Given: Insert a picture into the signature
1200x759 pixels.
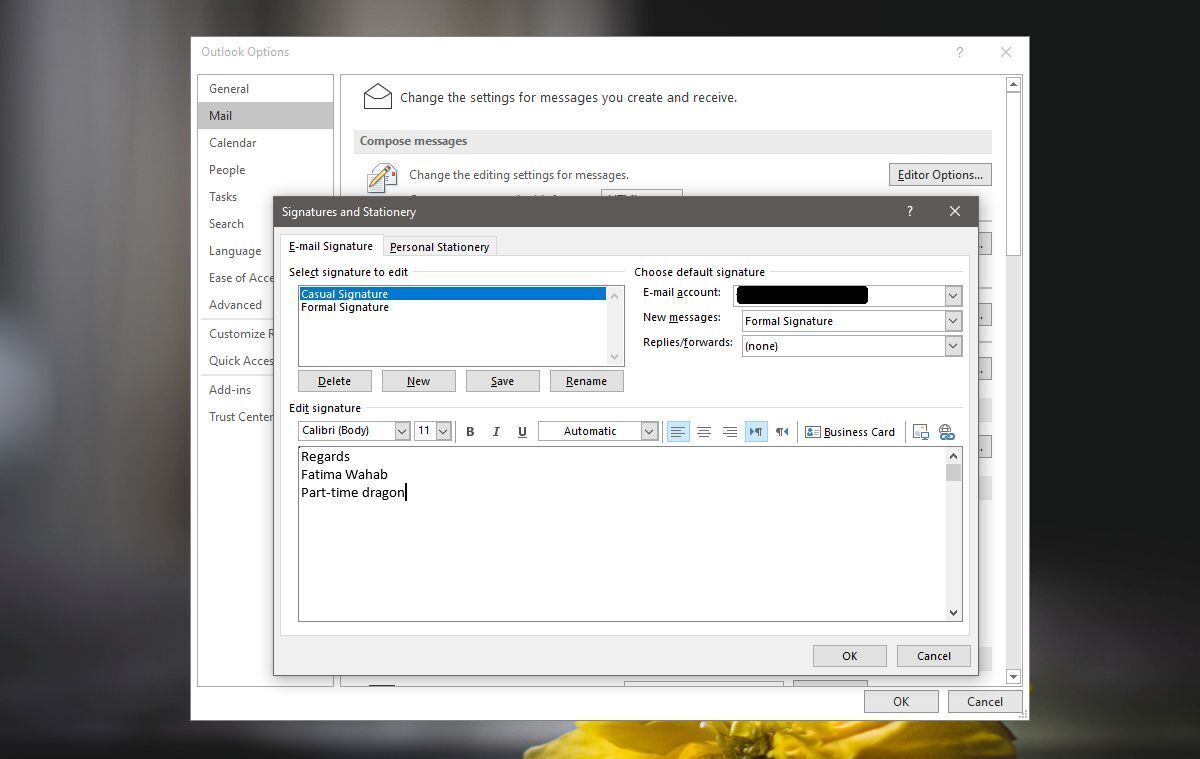Looking at the screenshot, I should pos(922,431).
